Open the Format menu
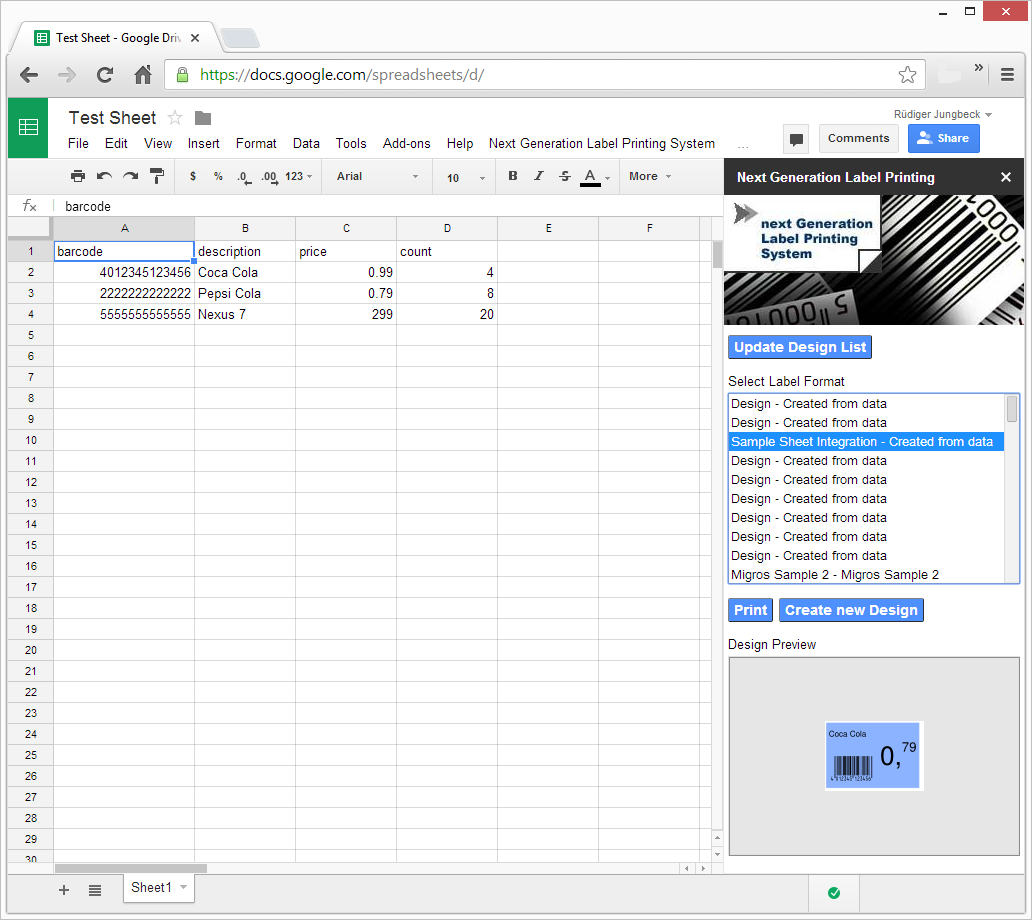 [256, 143]
